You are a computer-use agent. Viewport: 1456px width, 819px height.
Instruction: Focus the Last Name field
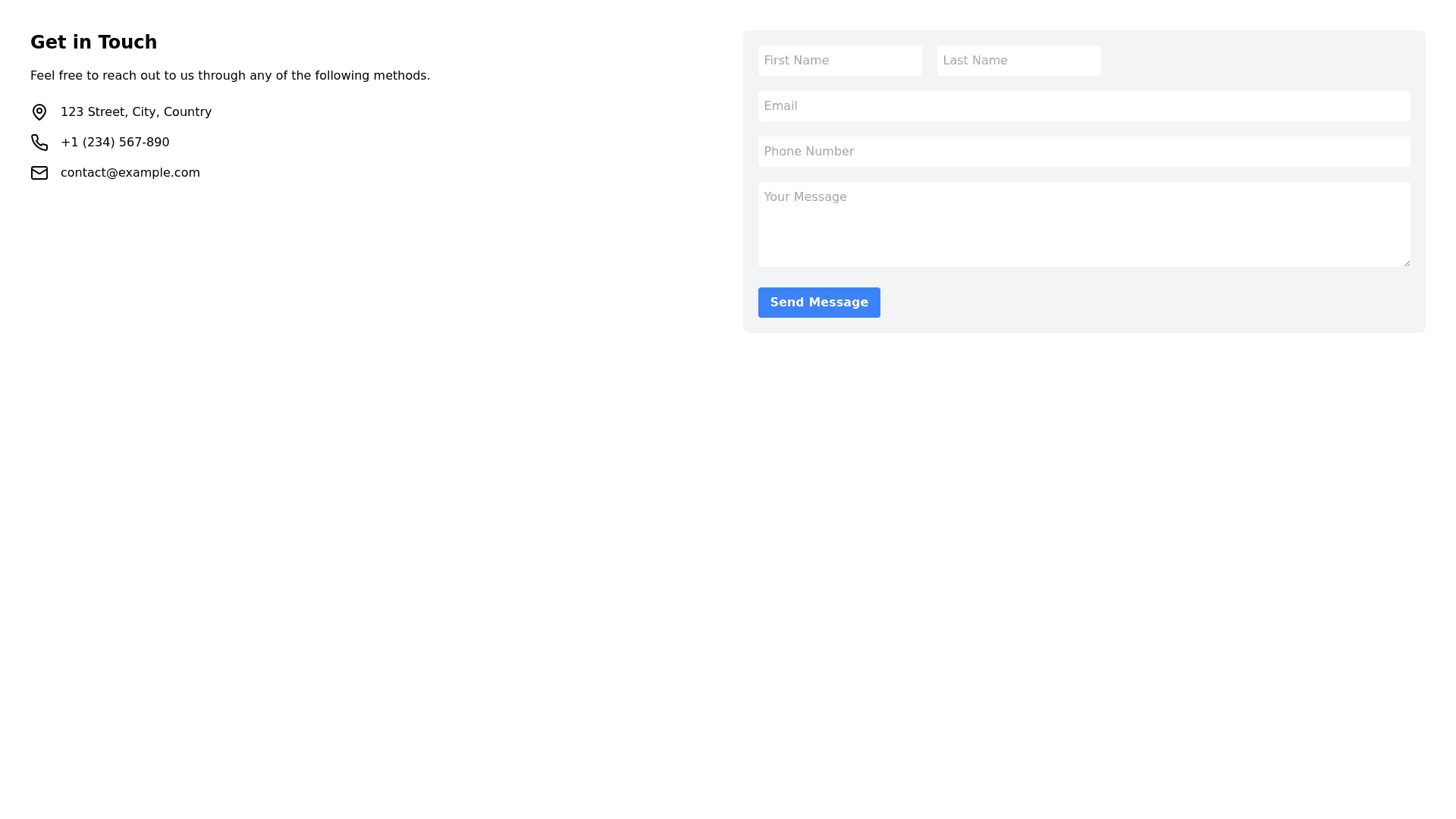1018,61
